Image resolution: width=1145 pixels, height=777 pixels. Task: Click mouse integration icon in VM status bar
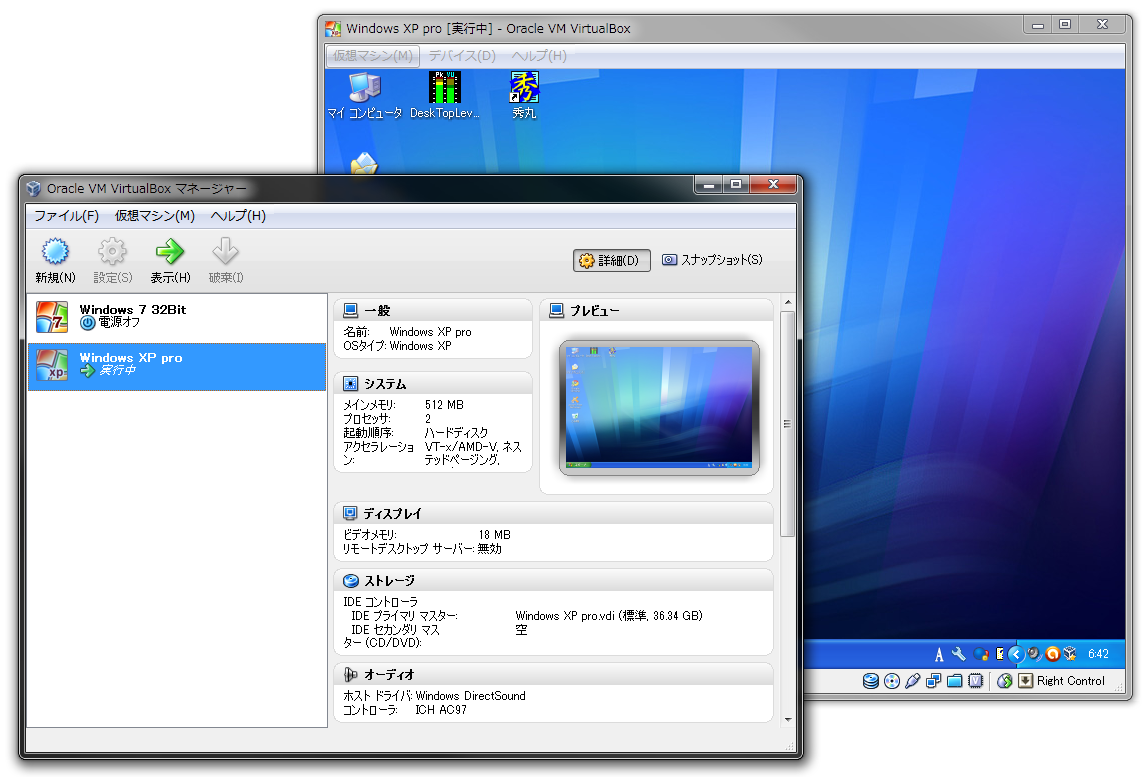(1005, 681)
